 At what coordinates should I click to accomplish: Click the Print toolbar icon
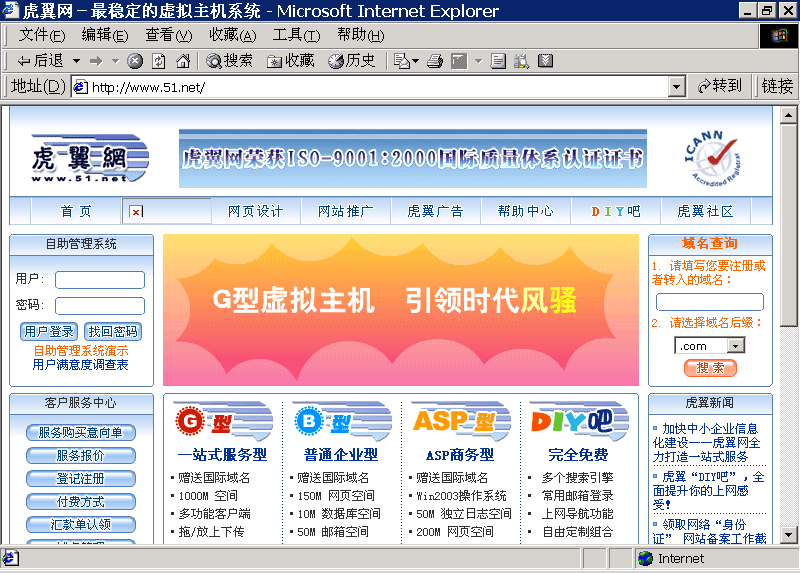tap(435, 62)
